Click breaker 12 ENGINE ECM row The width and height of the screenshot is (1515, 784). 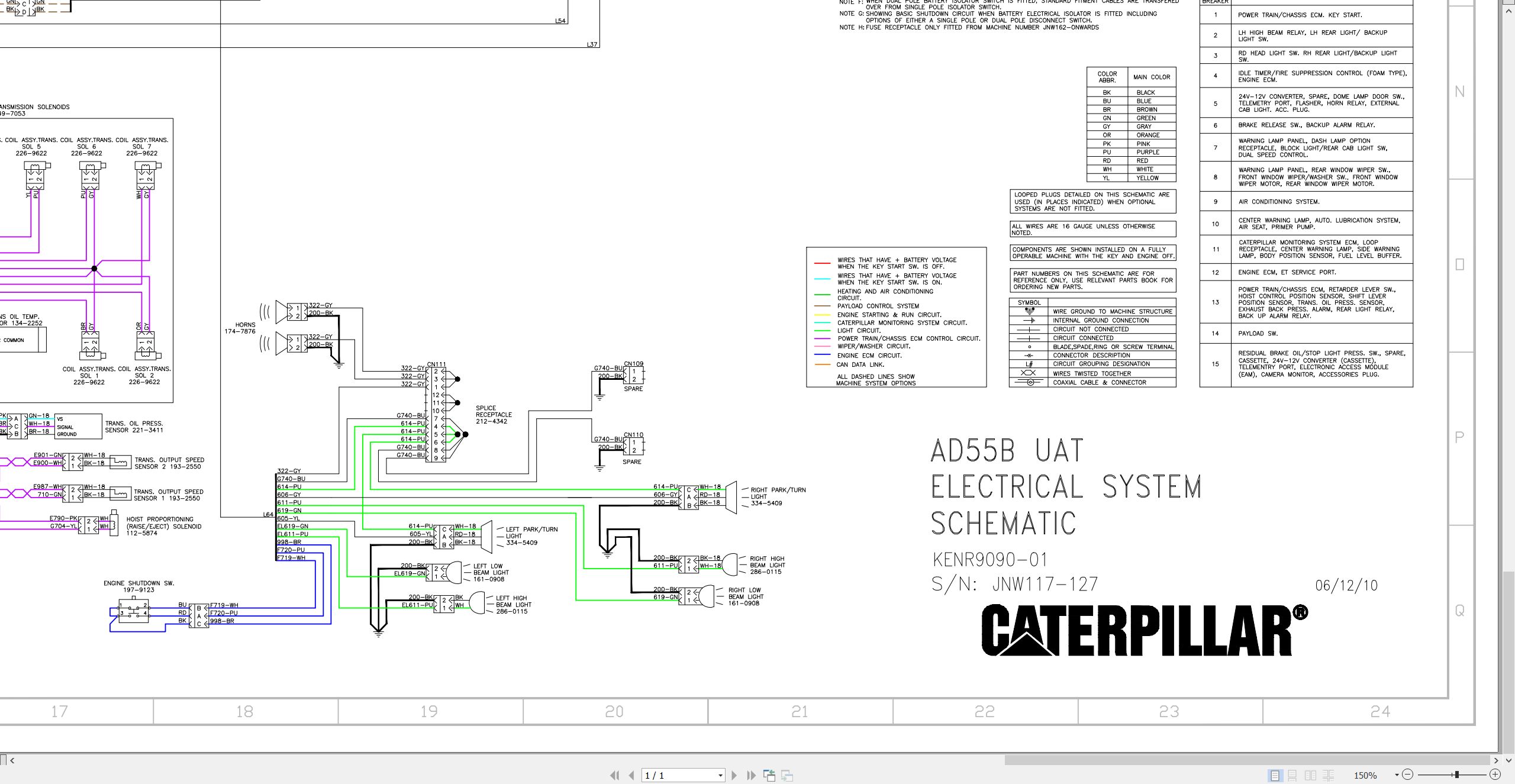pyautogui.click(x=1306, y=272)
